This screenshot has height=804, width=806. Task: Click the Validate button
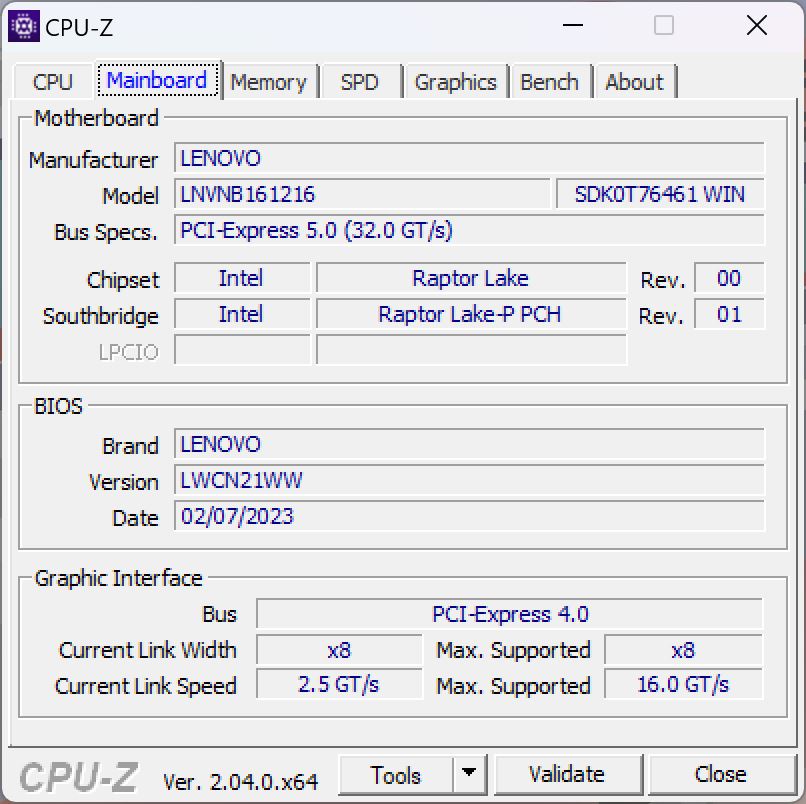567,775
